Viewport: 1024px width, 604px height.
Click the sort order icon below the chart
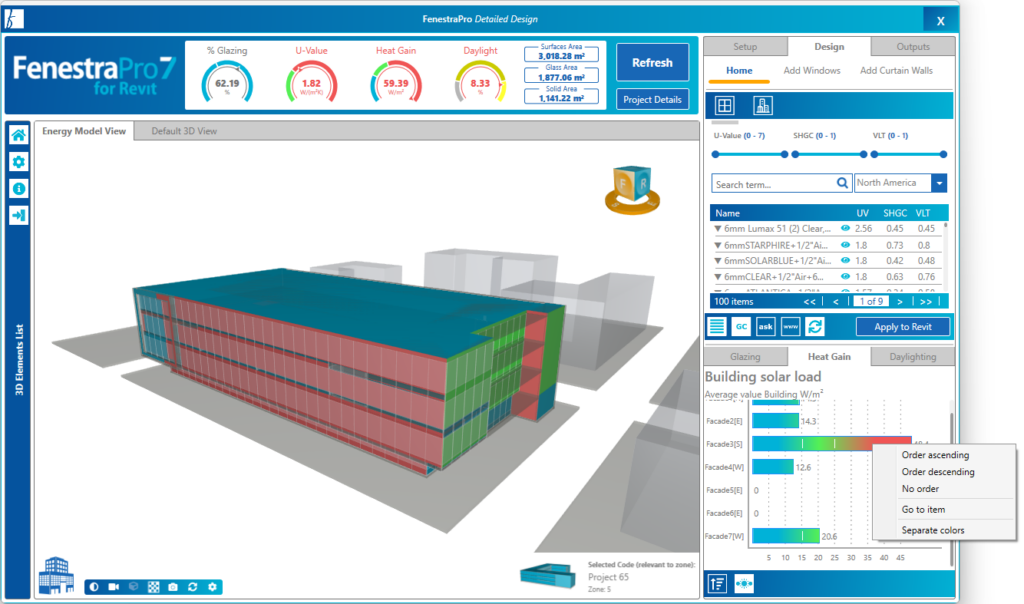[x=717, y=584]
